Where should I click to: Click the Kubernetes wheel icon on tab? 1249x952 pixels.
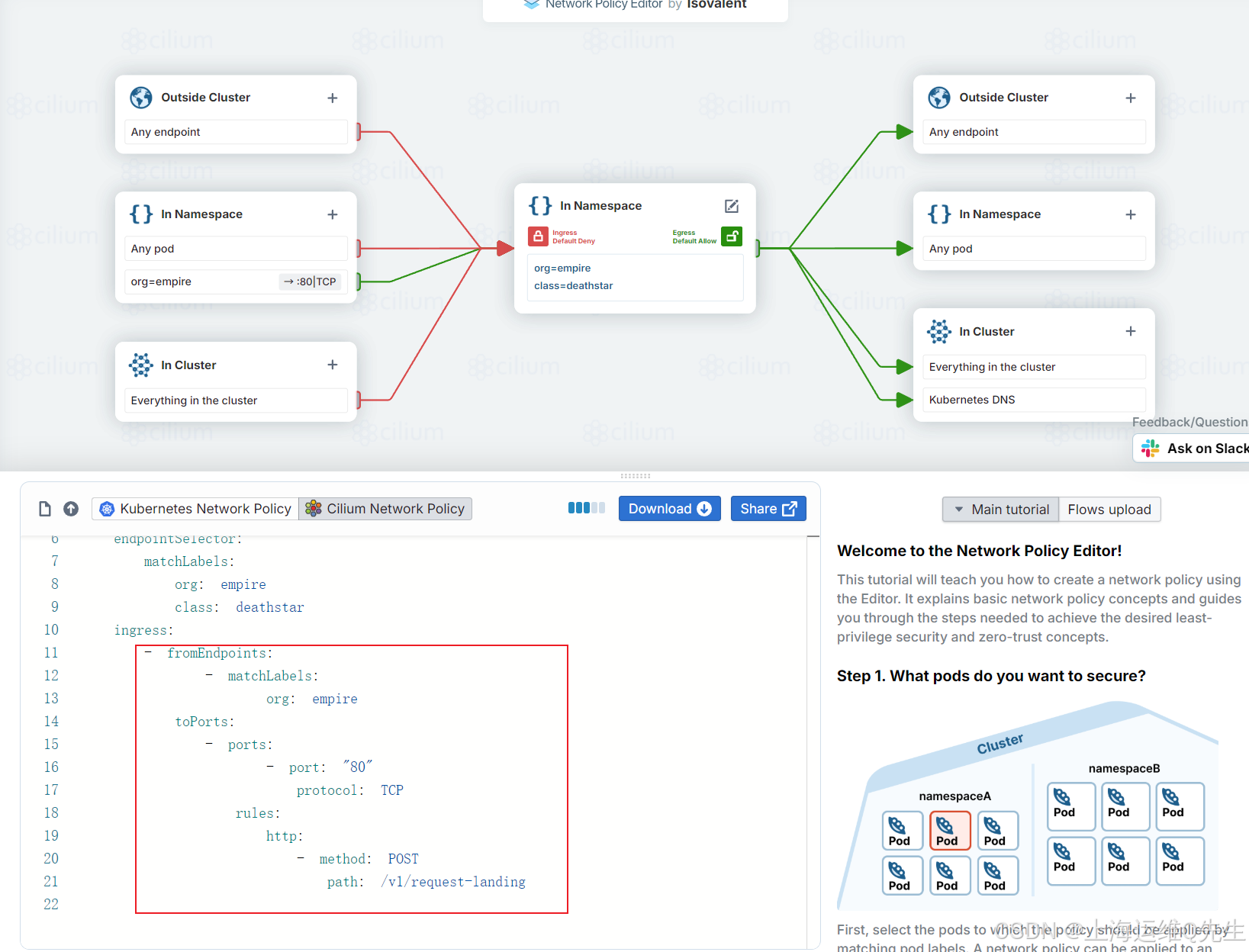107,509
